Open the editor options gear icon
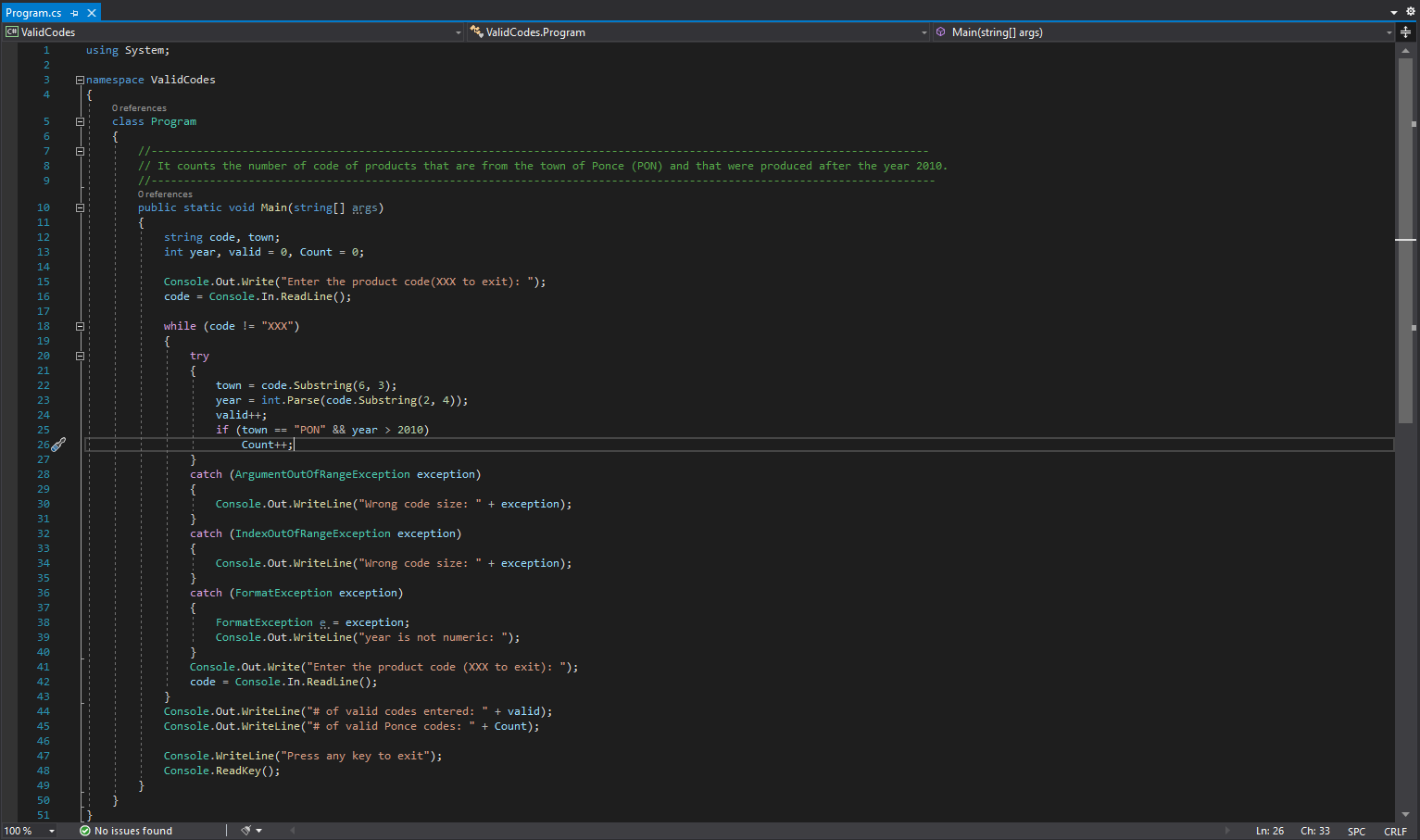This screenshot has height=840, width=1420. [x=1411, y=11]
